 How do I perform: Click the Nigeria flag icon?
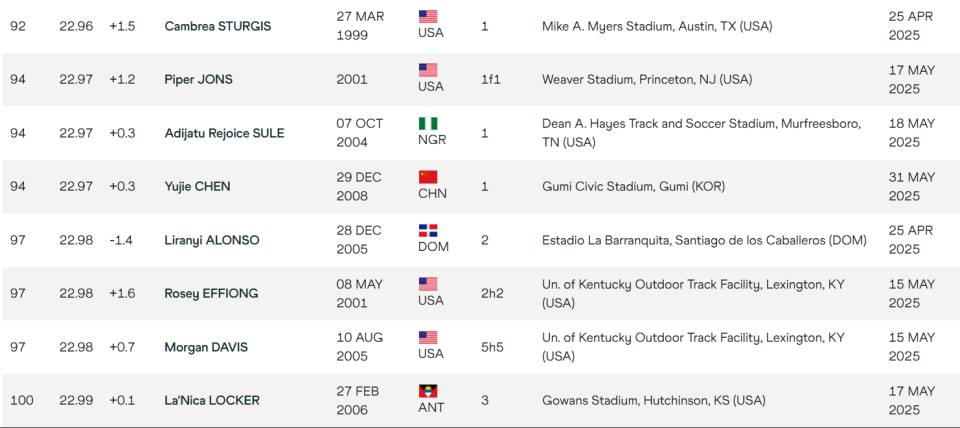pyautogui.click(x=428, y=124)
